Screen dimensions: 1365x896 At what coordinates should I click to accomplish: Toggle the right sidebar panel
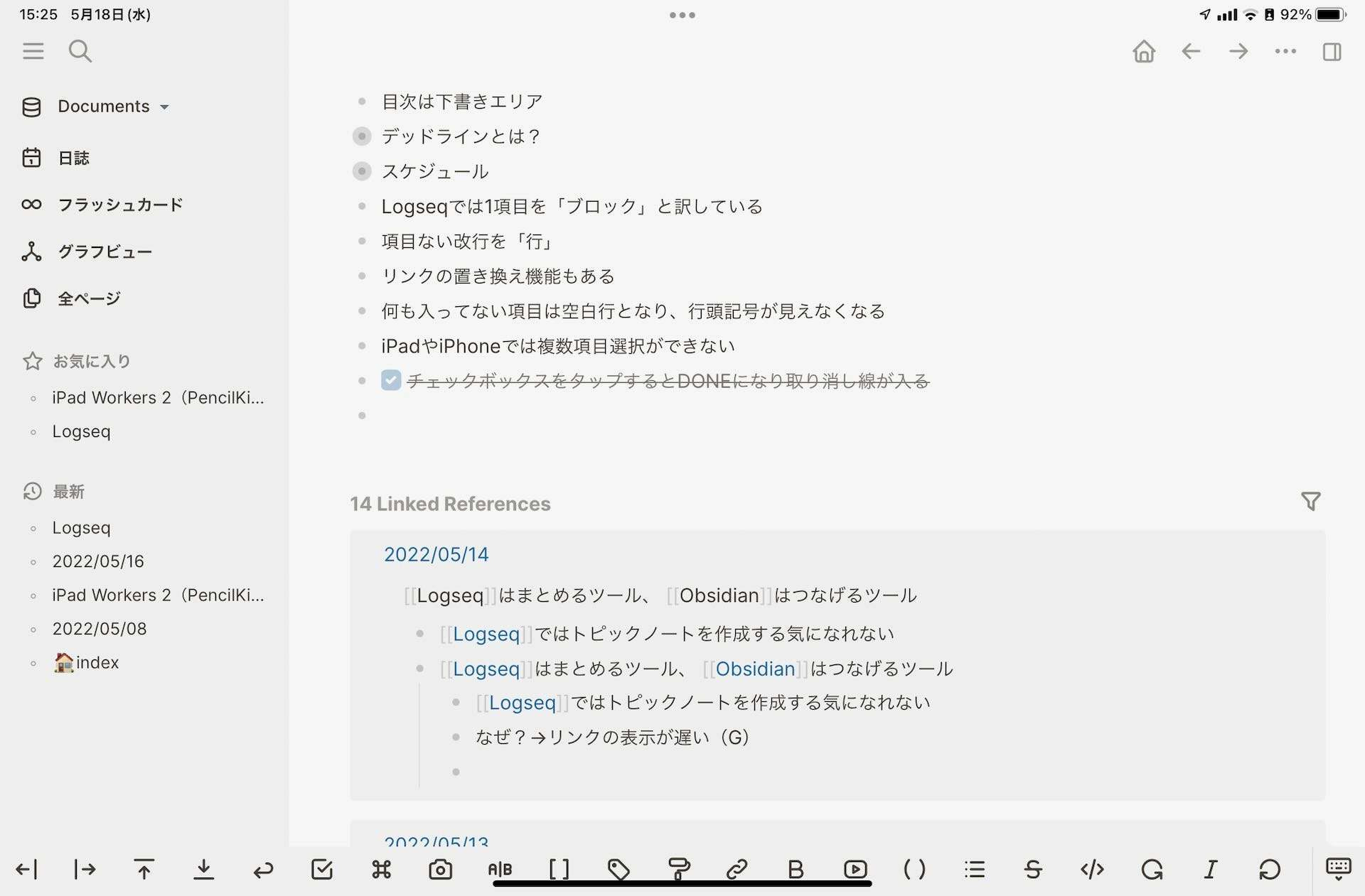coord(1332,51)
